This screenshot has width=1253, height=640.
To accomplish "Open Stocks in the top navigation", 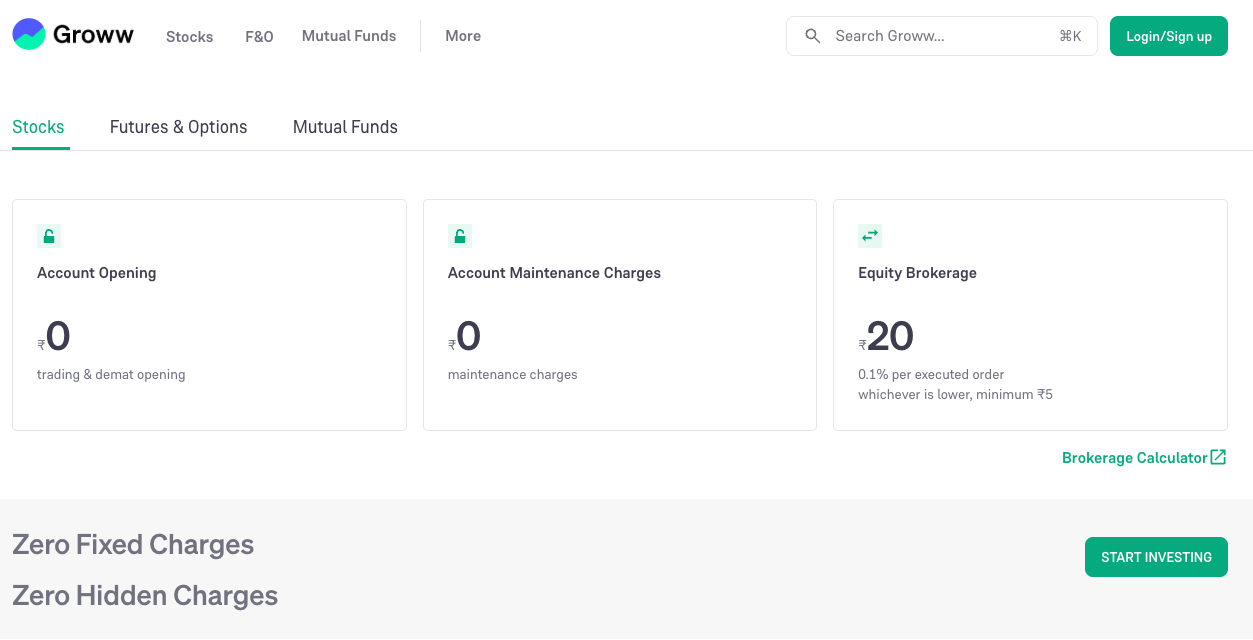I will coord(190,36).
